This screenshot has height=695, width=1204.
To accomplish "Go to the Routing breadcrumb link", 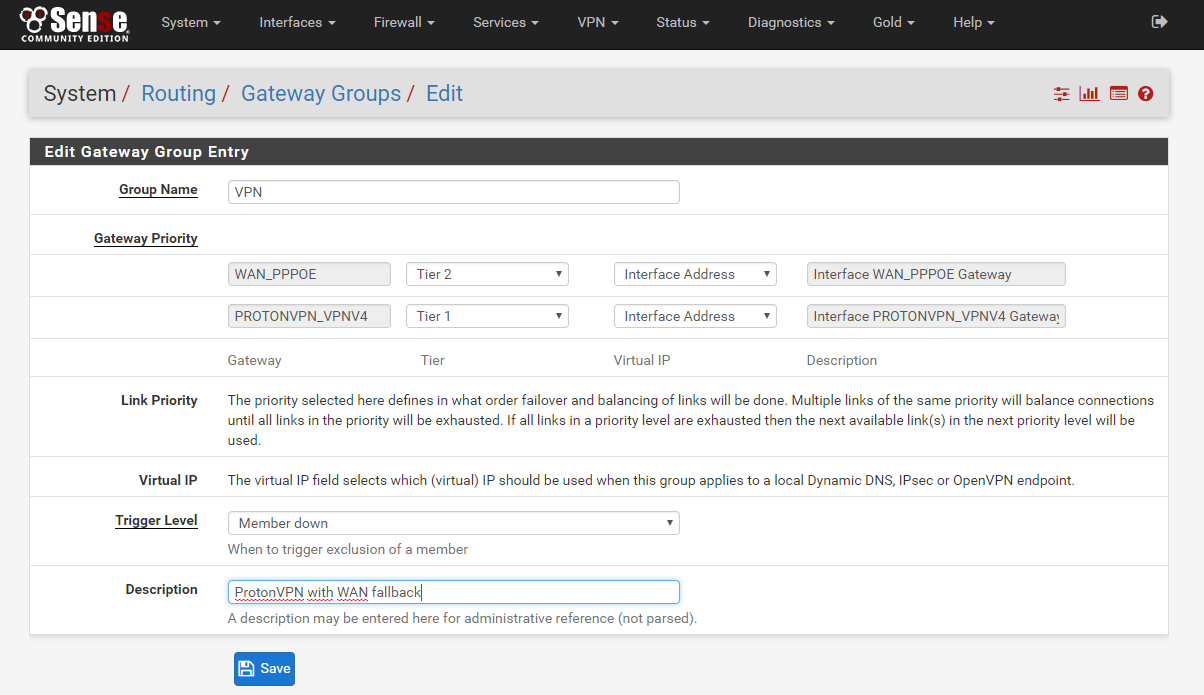I will (178, 94).
